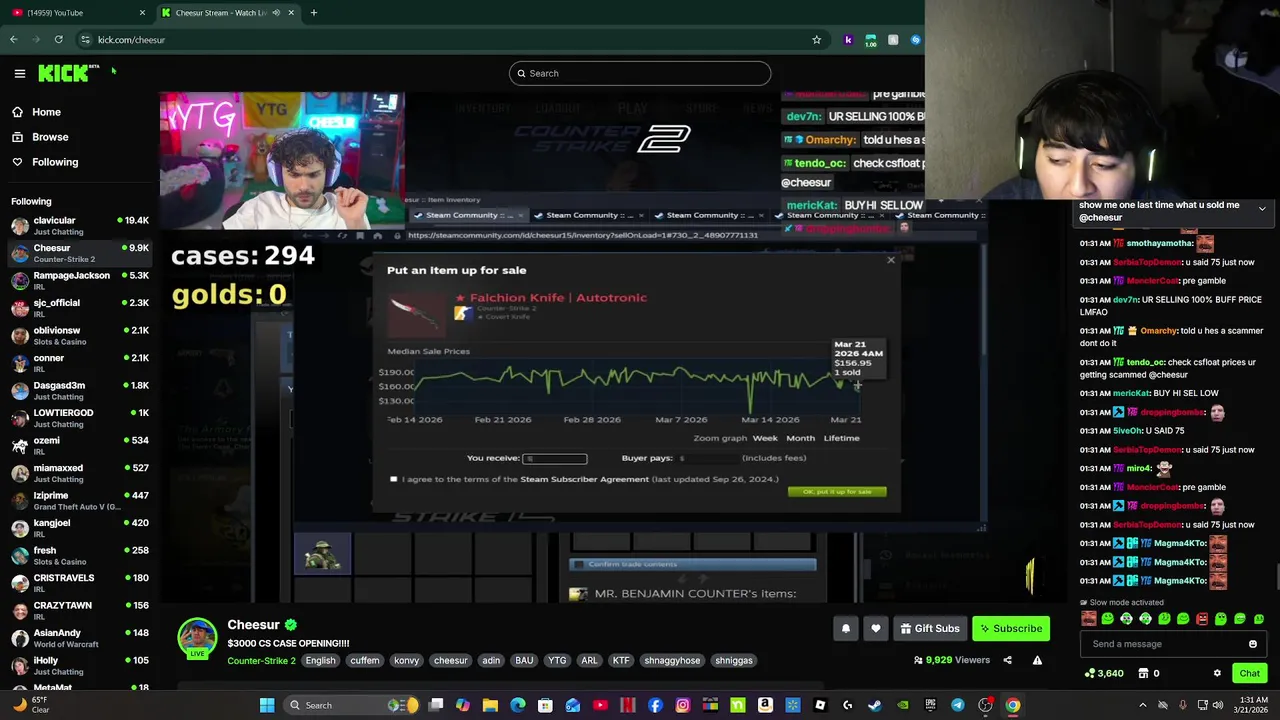Open the taskbar clock showing 1:31 AM
This screenshot has height=720, width=1280.
(x=1252, y=705)
